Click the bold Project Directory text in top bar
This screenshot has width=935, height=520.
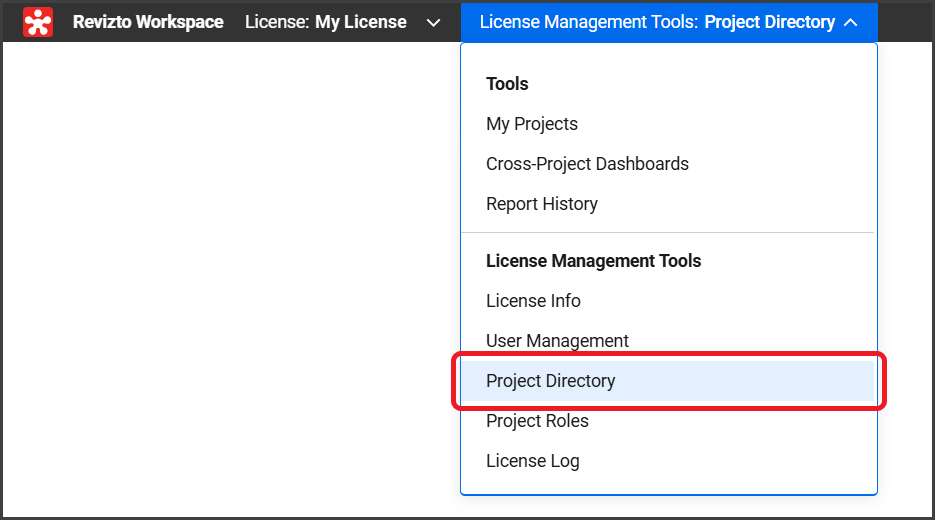tap(769, 22)
